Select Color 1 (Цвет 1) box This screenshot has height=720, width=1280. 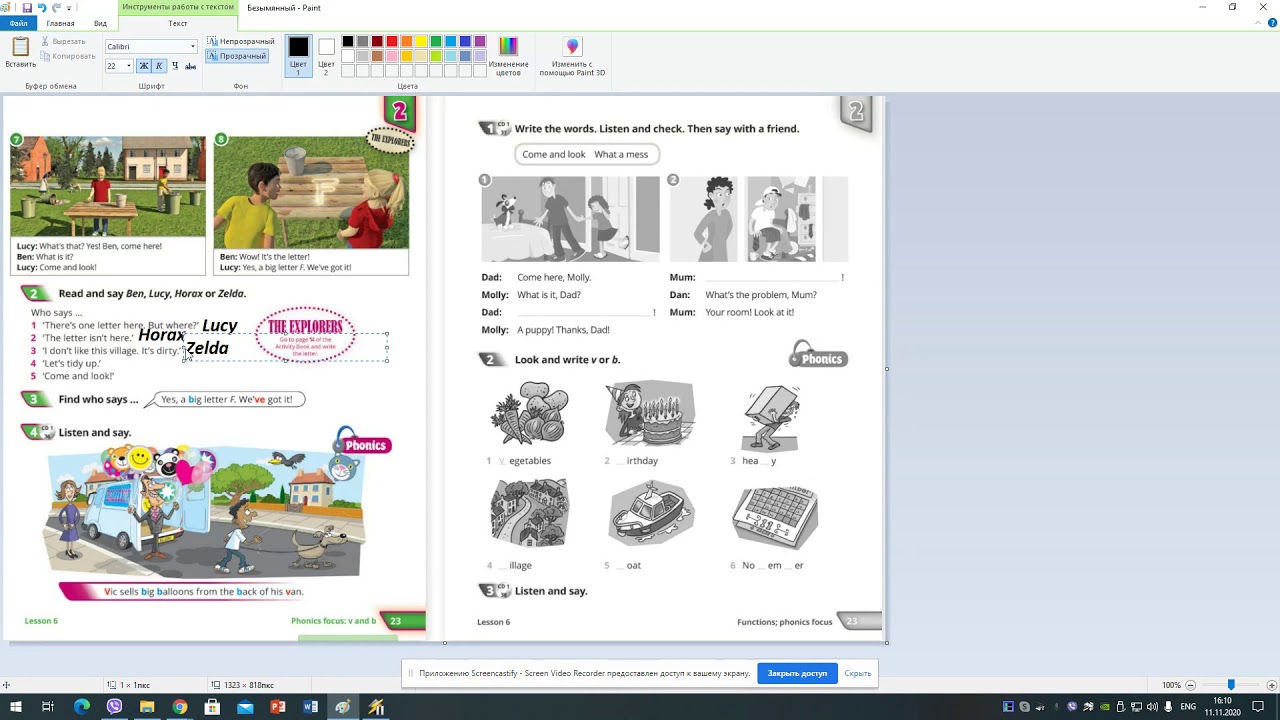pyautogui.click(x=298, y=55)
